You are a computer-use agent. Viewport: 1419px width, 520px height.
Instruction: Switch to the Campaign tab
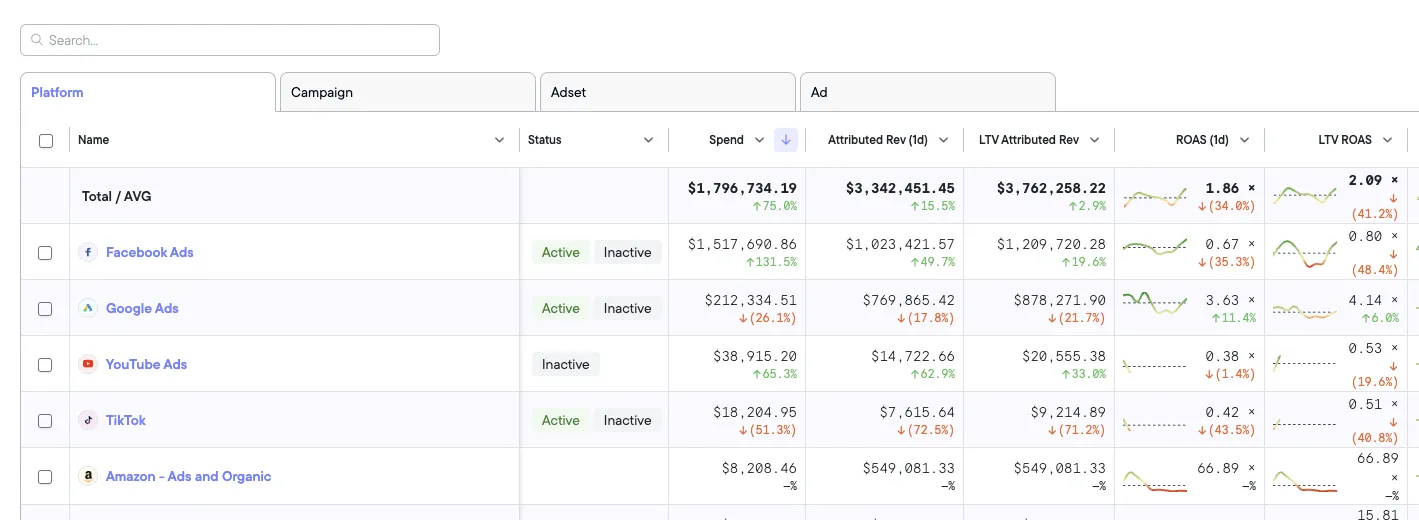tap(408, 92)
